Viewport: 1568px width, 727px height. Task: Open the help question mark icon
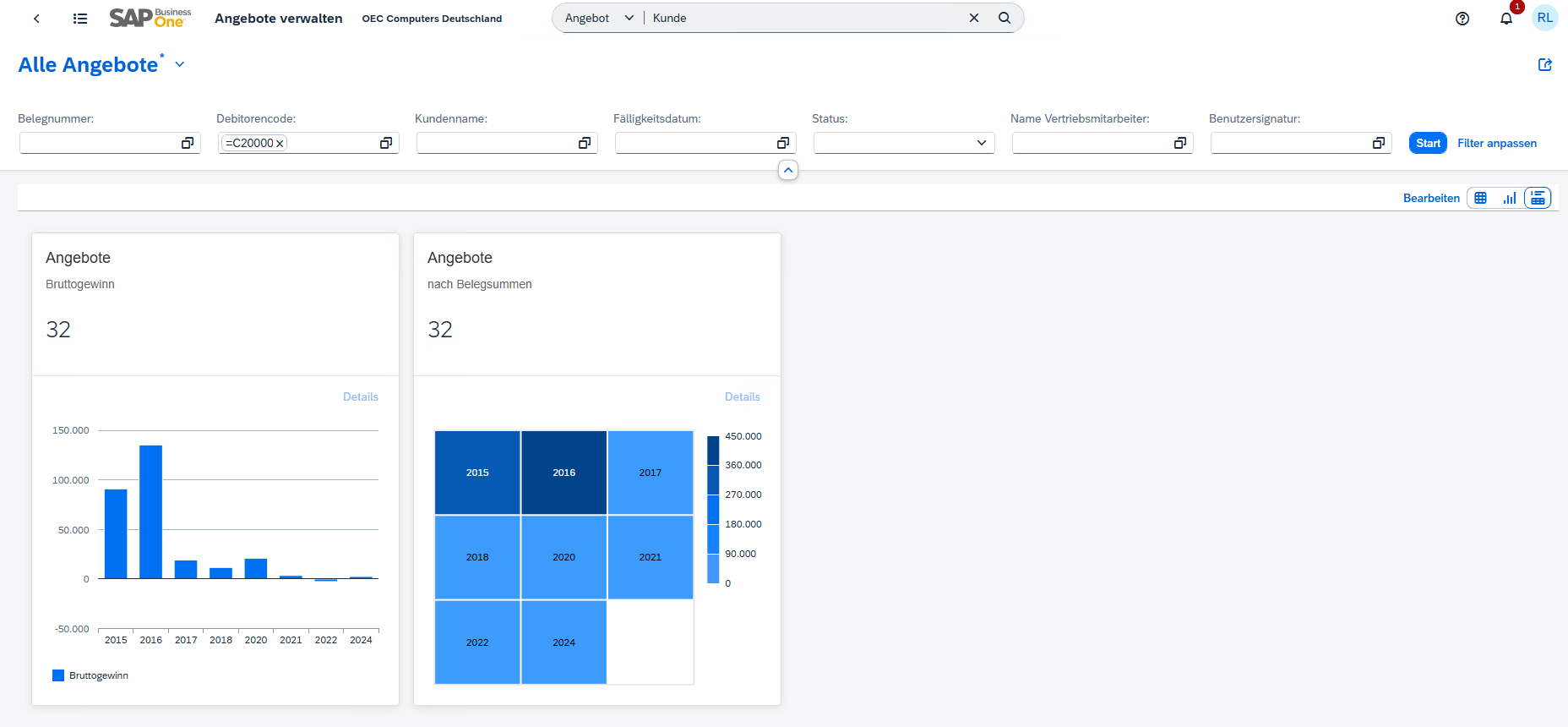[x=1462, y=19]
